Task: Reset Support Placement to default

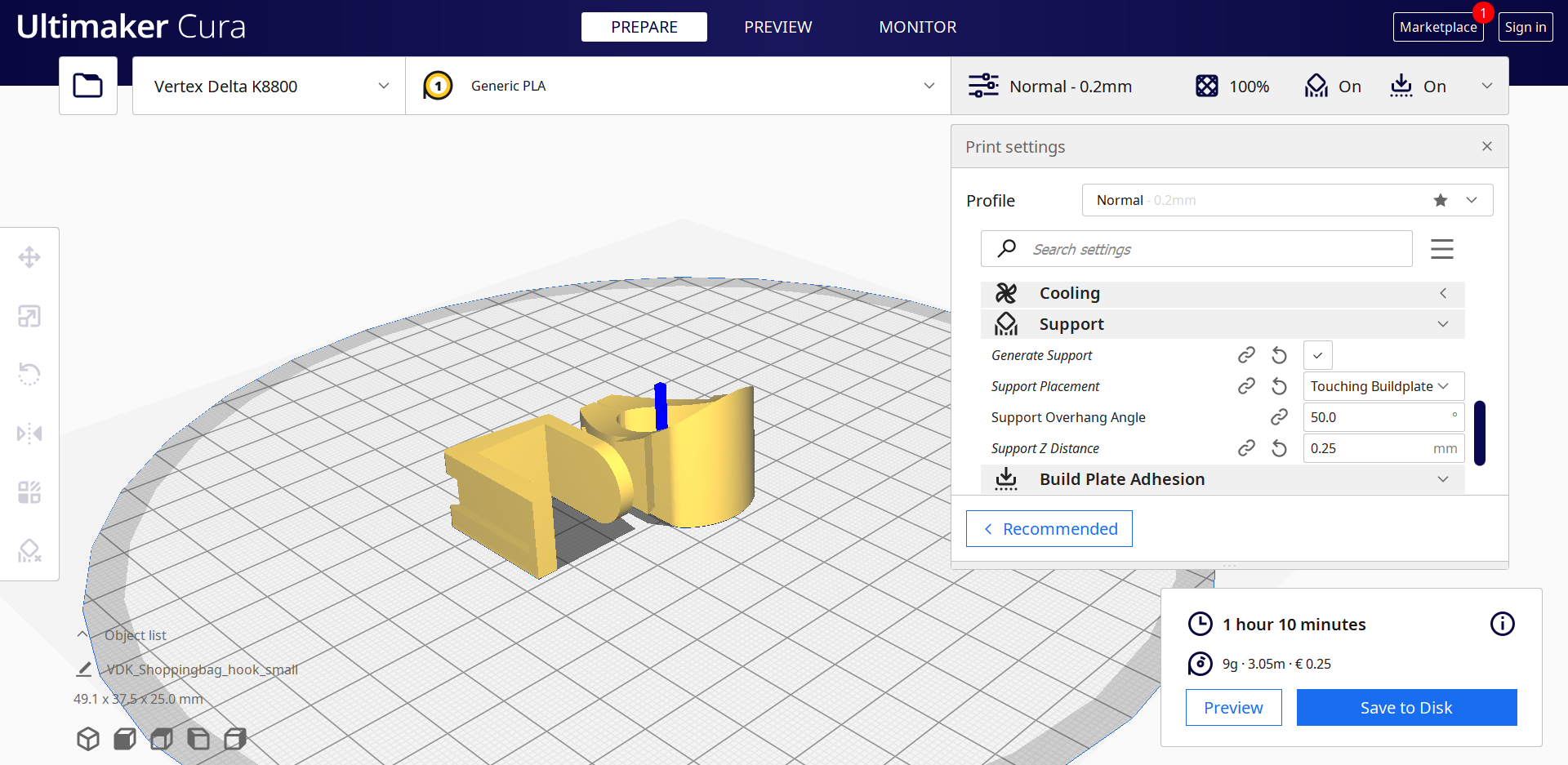Action: pyautogui.click(x=1280, y=386)
